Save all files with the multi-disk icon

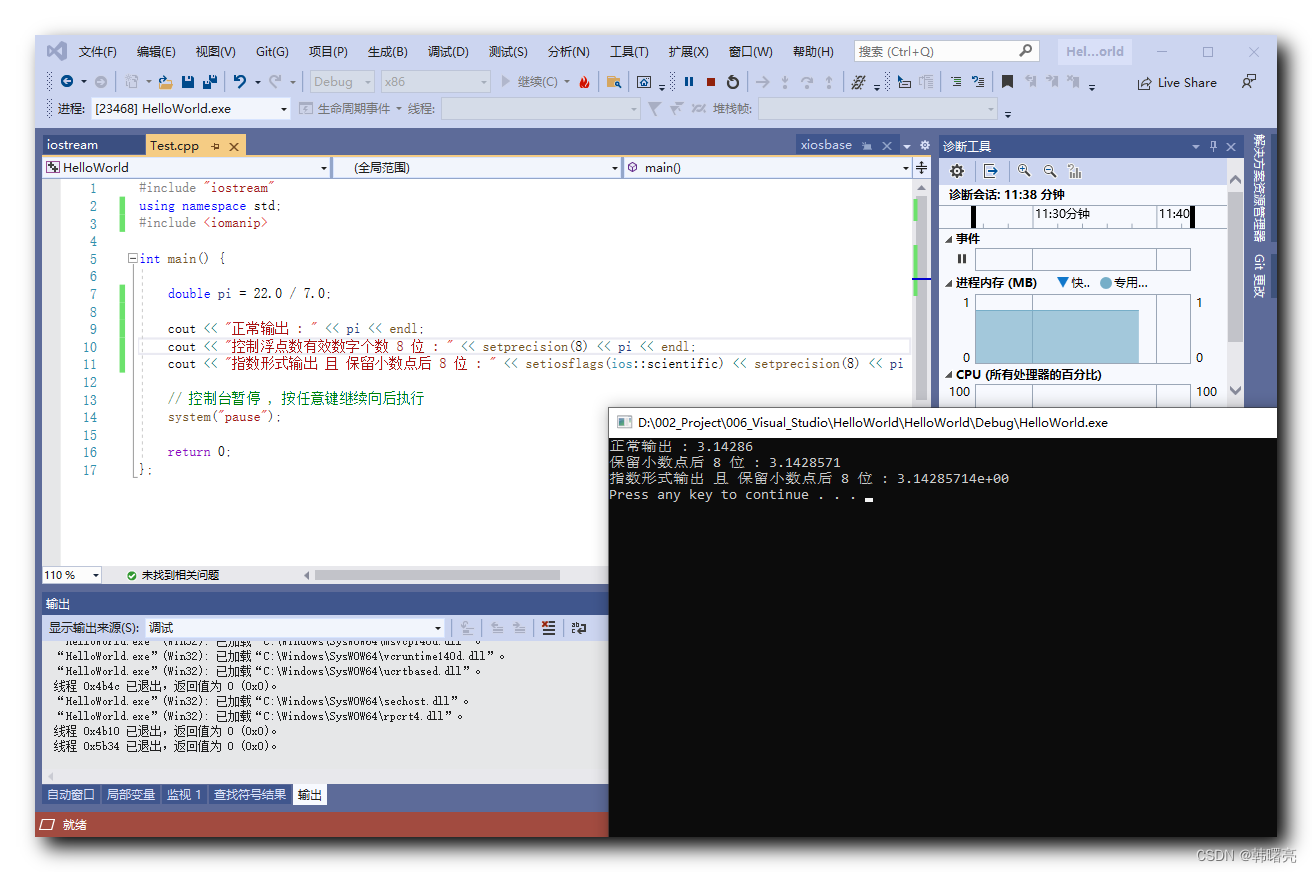(x=210, y=82)
